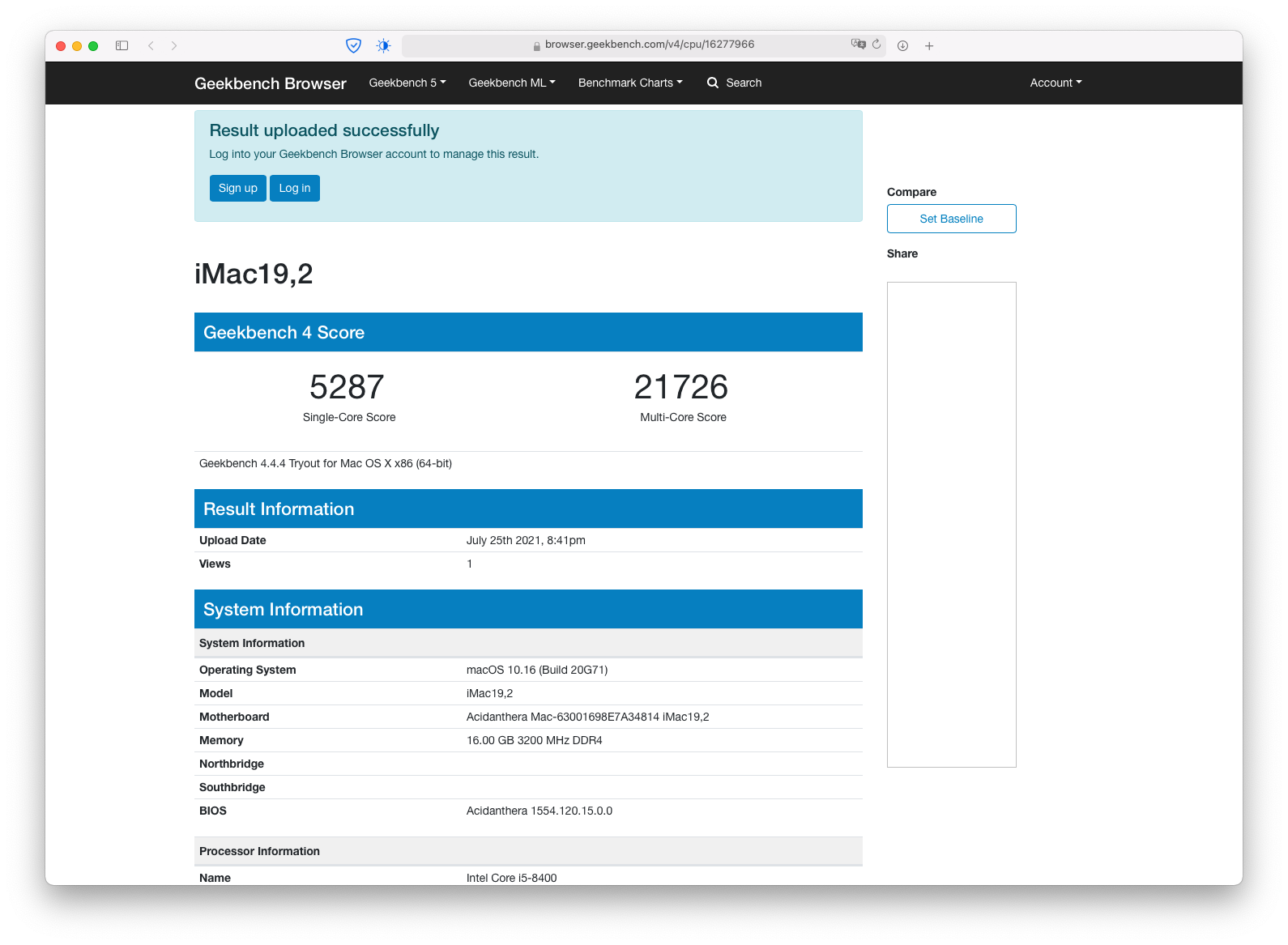Click the Sign up button
1288x945 pixels.
pyautogui.click(x=238, y=188)
